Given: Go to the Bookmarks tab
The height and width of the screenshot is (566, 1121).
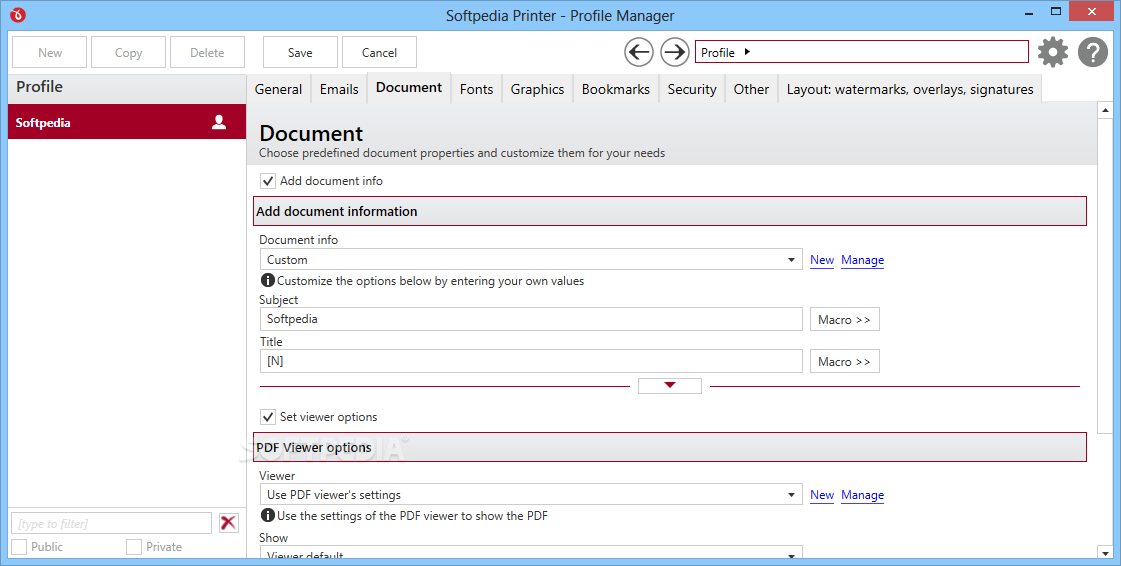Looking at the screenshot, I should tap(616, 89).
